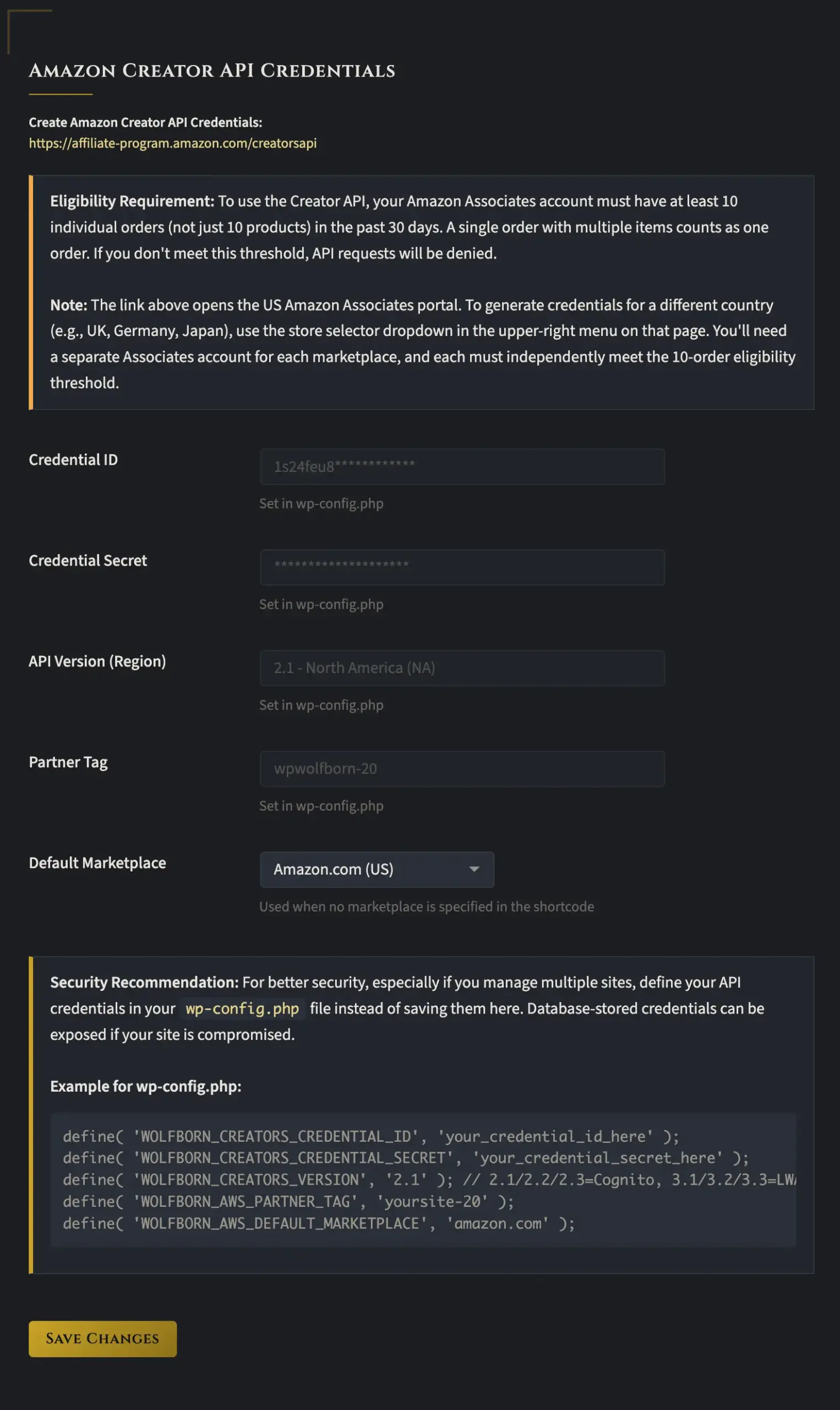Open the Default Marketplace dropdown
The width and height of the screenshot is (840, 1410).
tap(377, 870)
